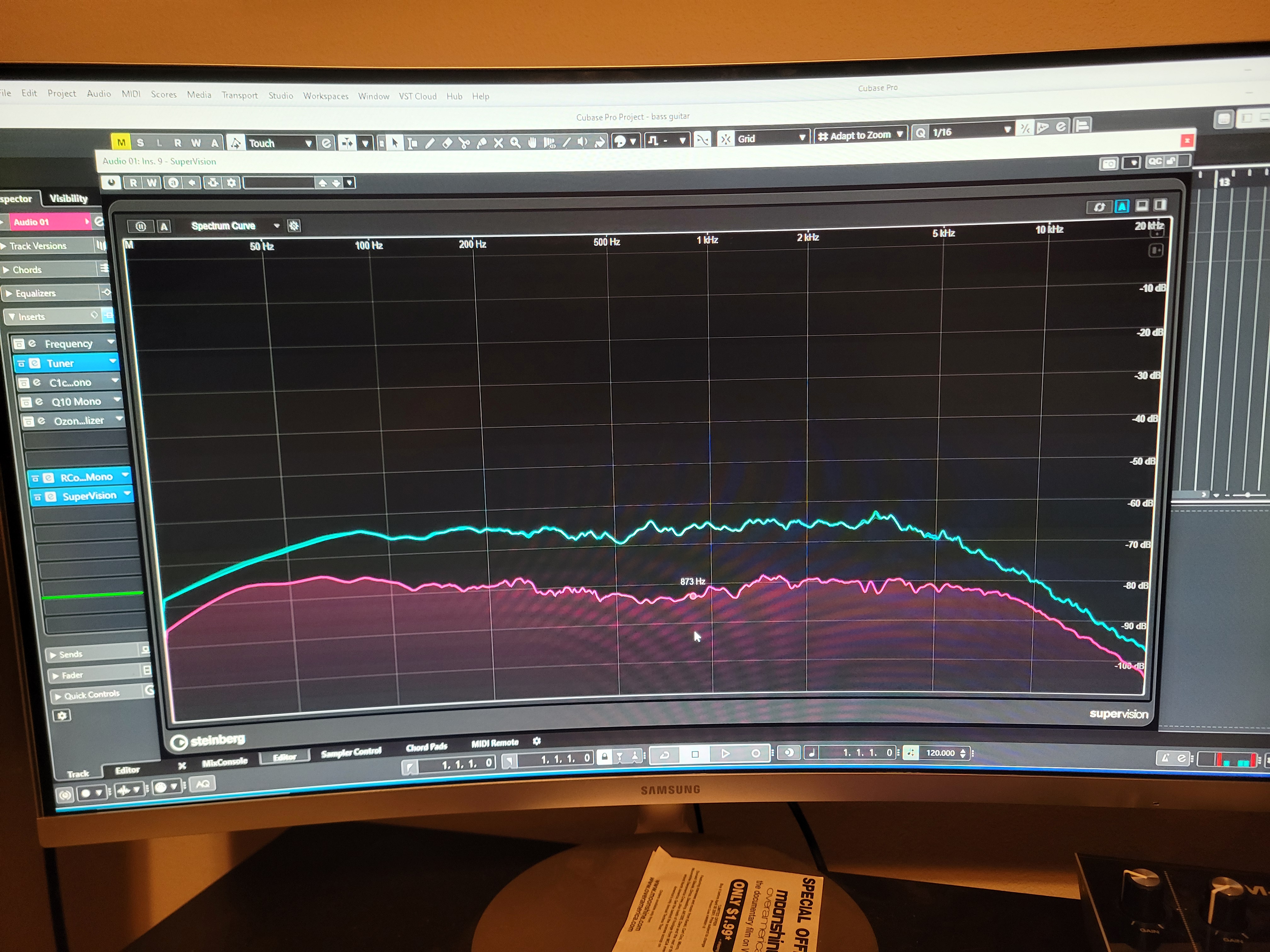Toggle transport Cycle loop button
Image resolution: width=1270 pixels, height=952 pixels.
(x=664, y=755)
